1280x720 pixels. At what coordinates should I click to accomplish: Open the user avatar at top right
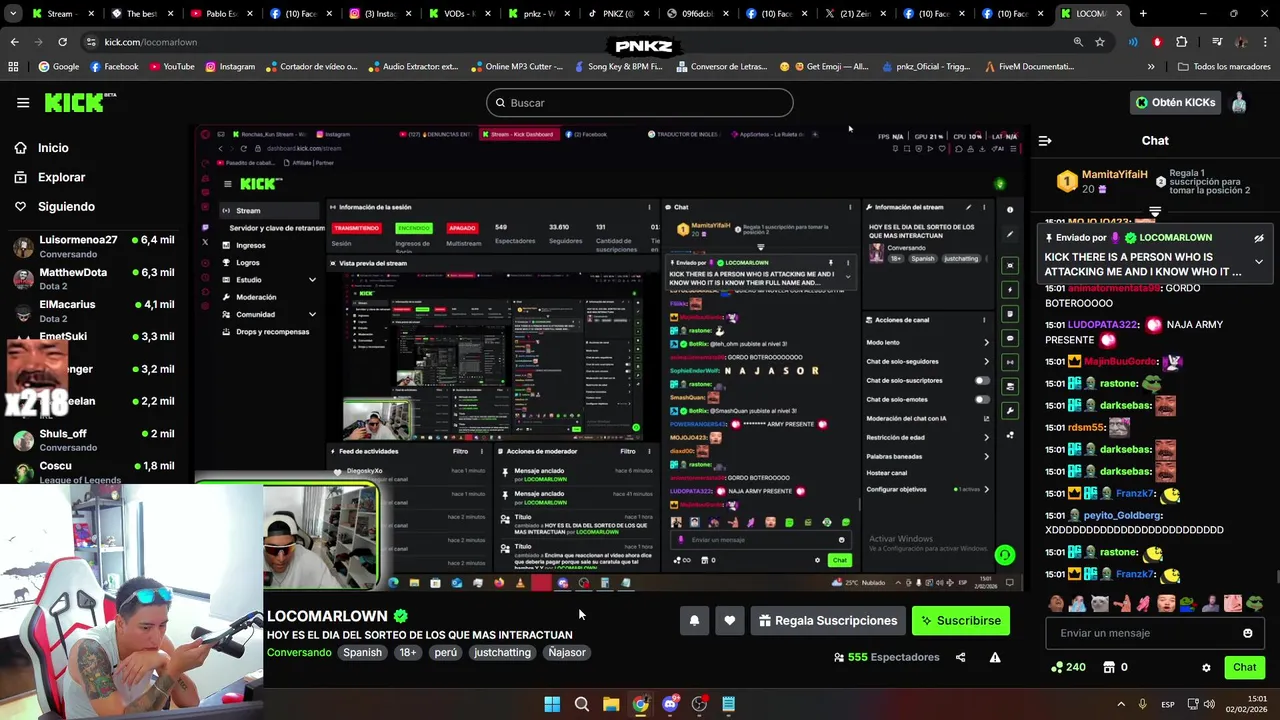[x=1239, y=102]
